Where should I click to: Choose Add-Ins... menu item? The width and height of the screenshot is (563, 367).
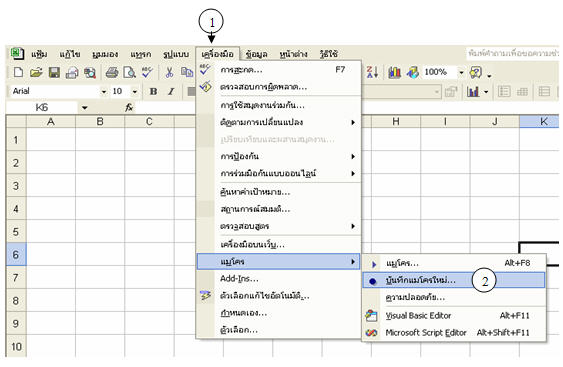point(279,279)
